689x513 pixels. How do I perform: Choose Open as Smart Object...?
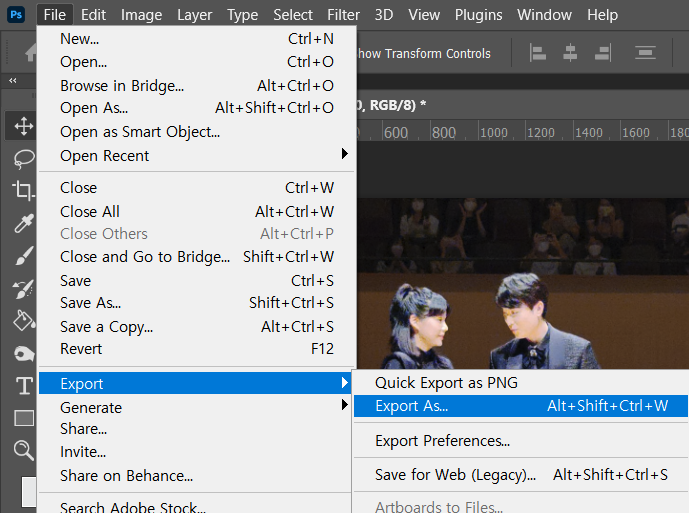point(197,132)
